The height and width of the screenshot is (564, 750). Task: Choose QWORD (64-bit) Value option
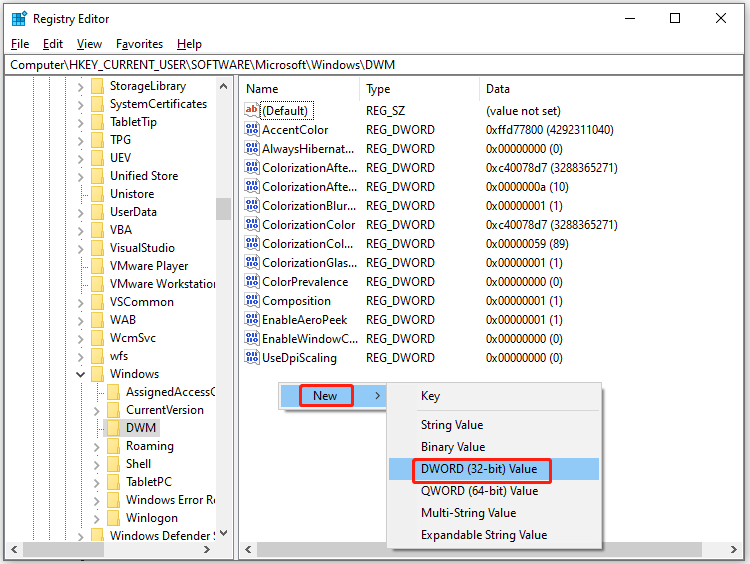pos(494,491)
